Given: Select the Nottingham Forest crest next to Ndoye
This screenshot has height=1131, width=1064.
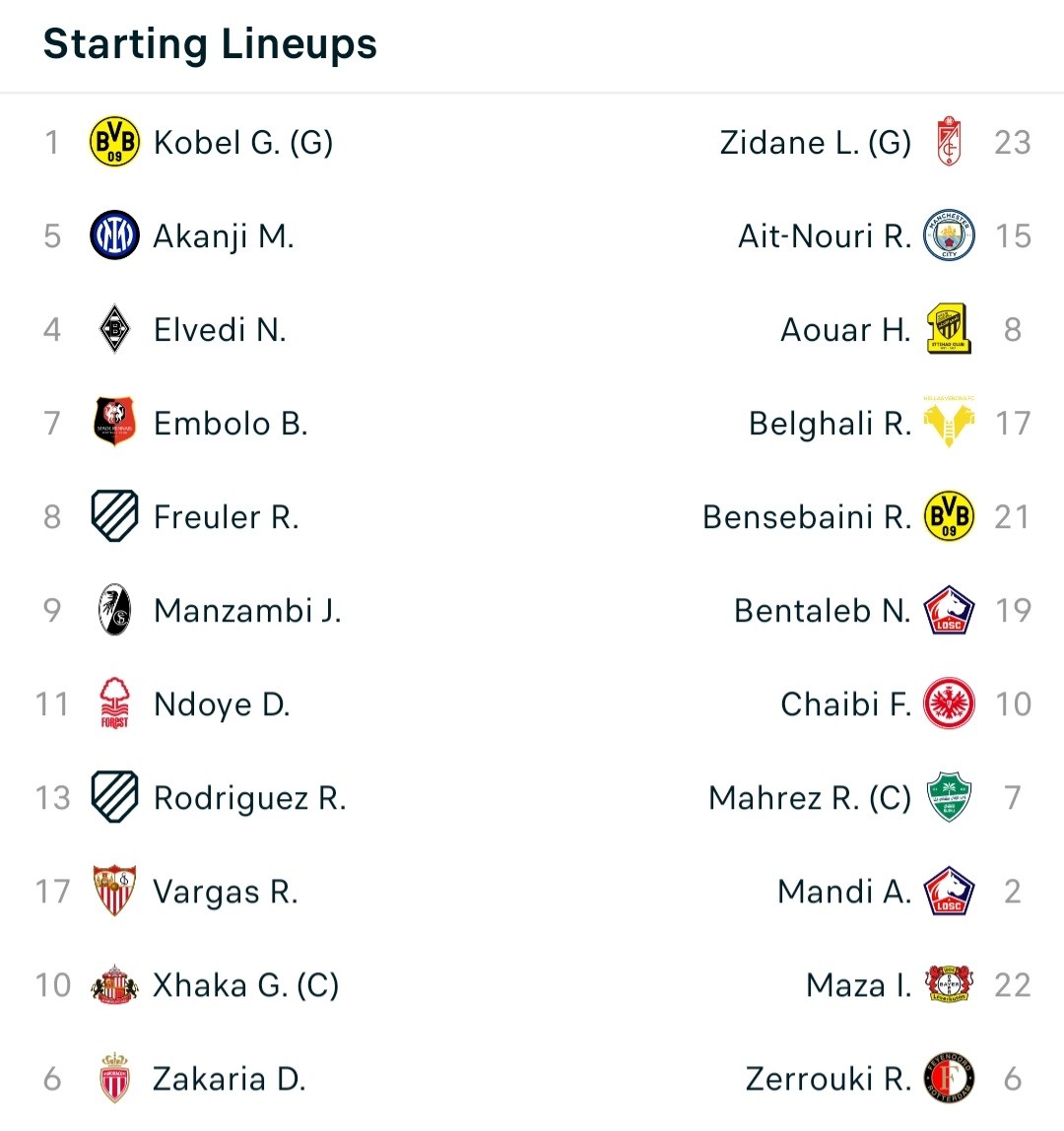Looking at the screenshot, I should click(114, 703).
